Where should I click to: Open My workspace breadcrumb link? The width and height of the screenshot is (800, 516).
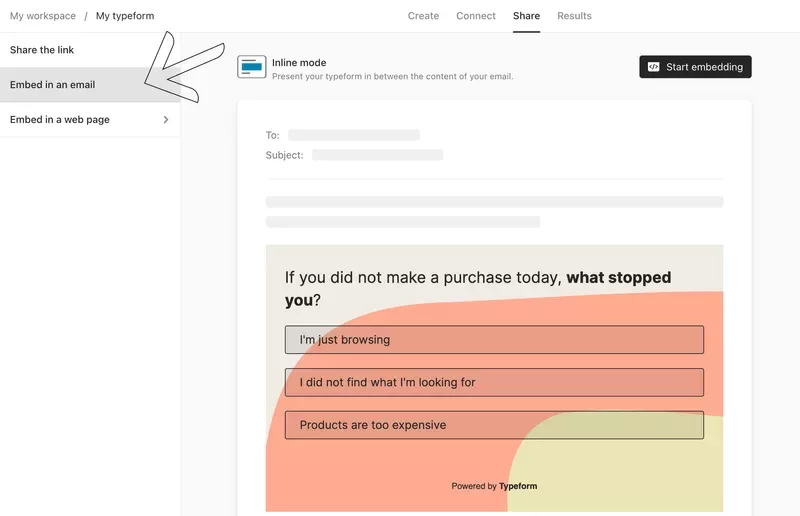tap(43, 16)
